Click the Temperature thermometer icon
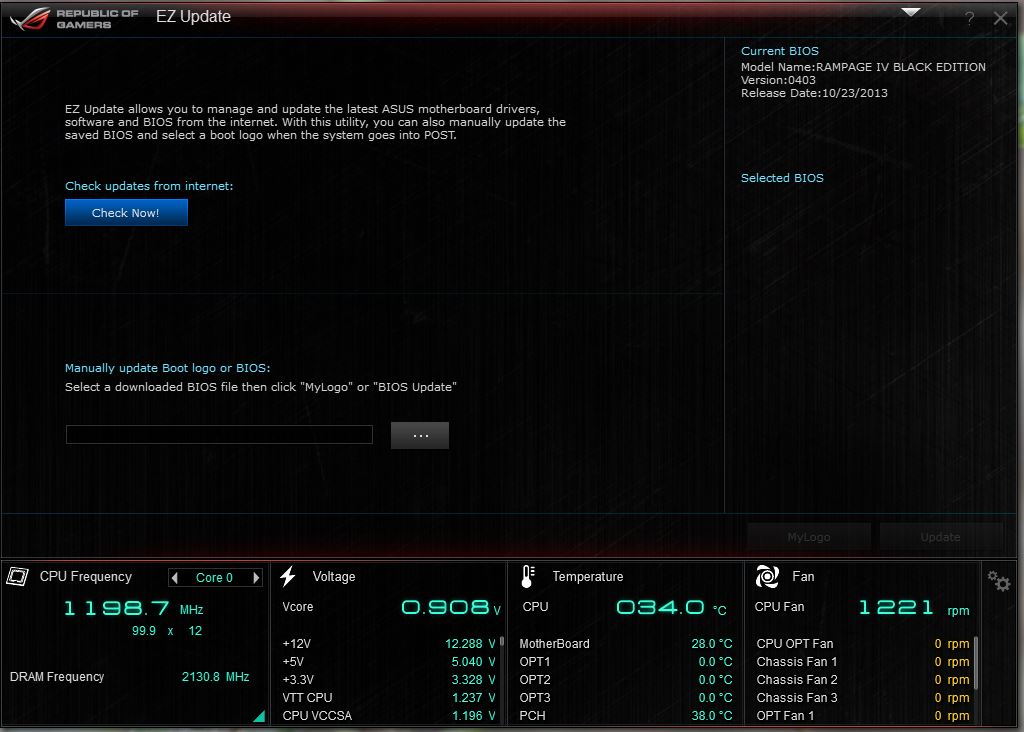Image resolution: width=1024 pixels, height=732 pixels. coord(528,577)
